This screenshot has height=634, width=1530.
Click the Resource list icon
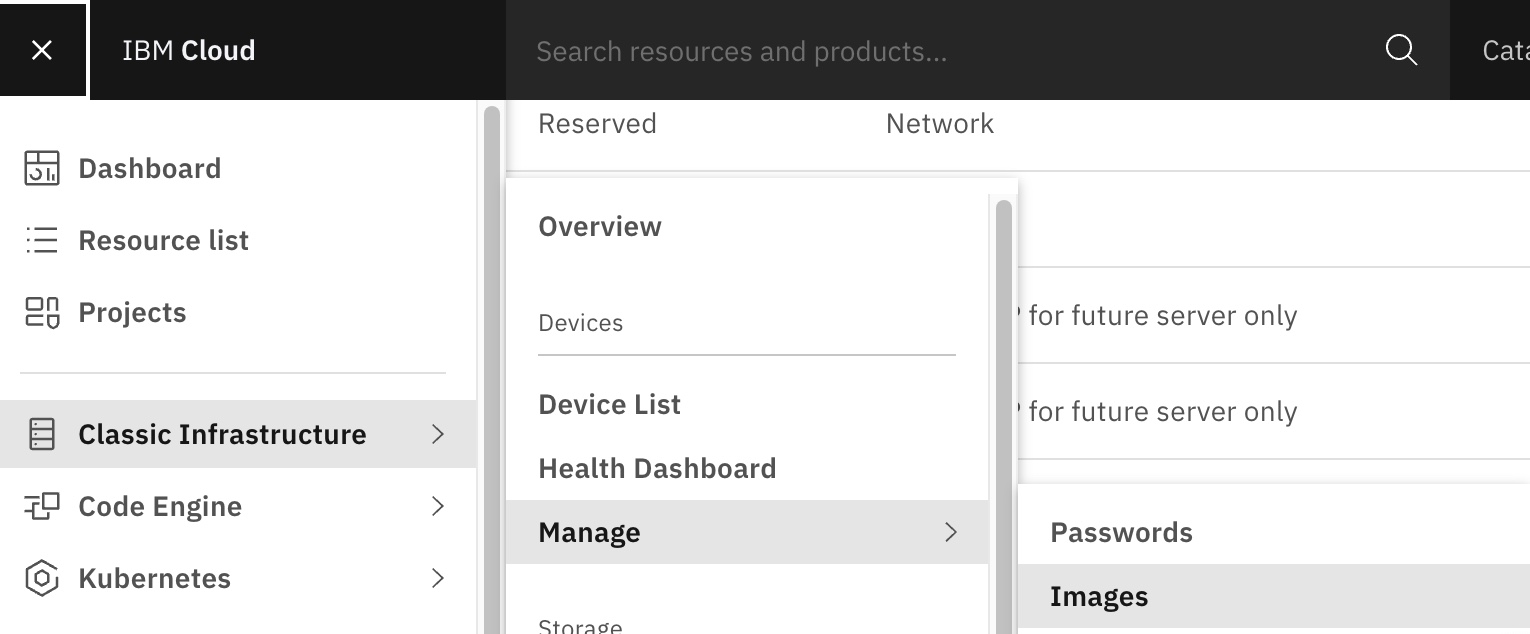42,240
